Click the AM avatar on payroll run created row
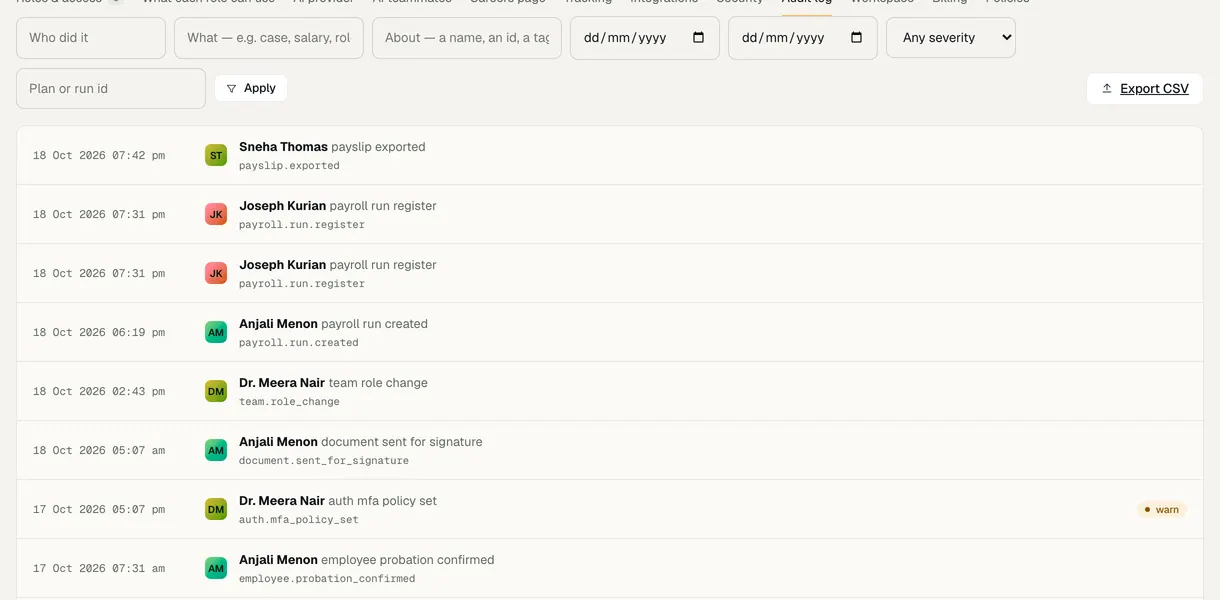 tap(216, 332)
